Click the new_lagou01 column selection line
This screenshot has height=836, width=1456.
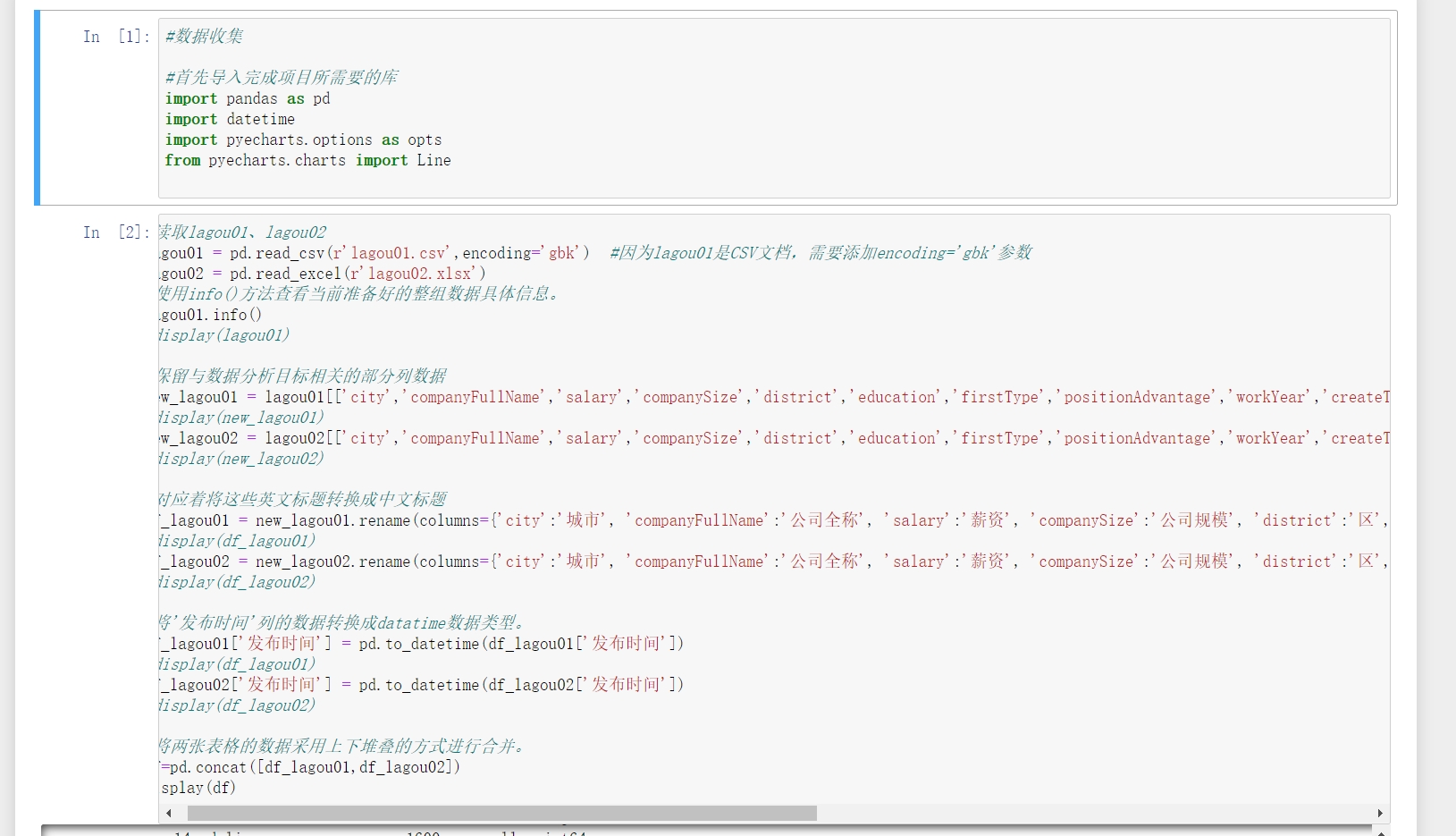click(774, 397)
